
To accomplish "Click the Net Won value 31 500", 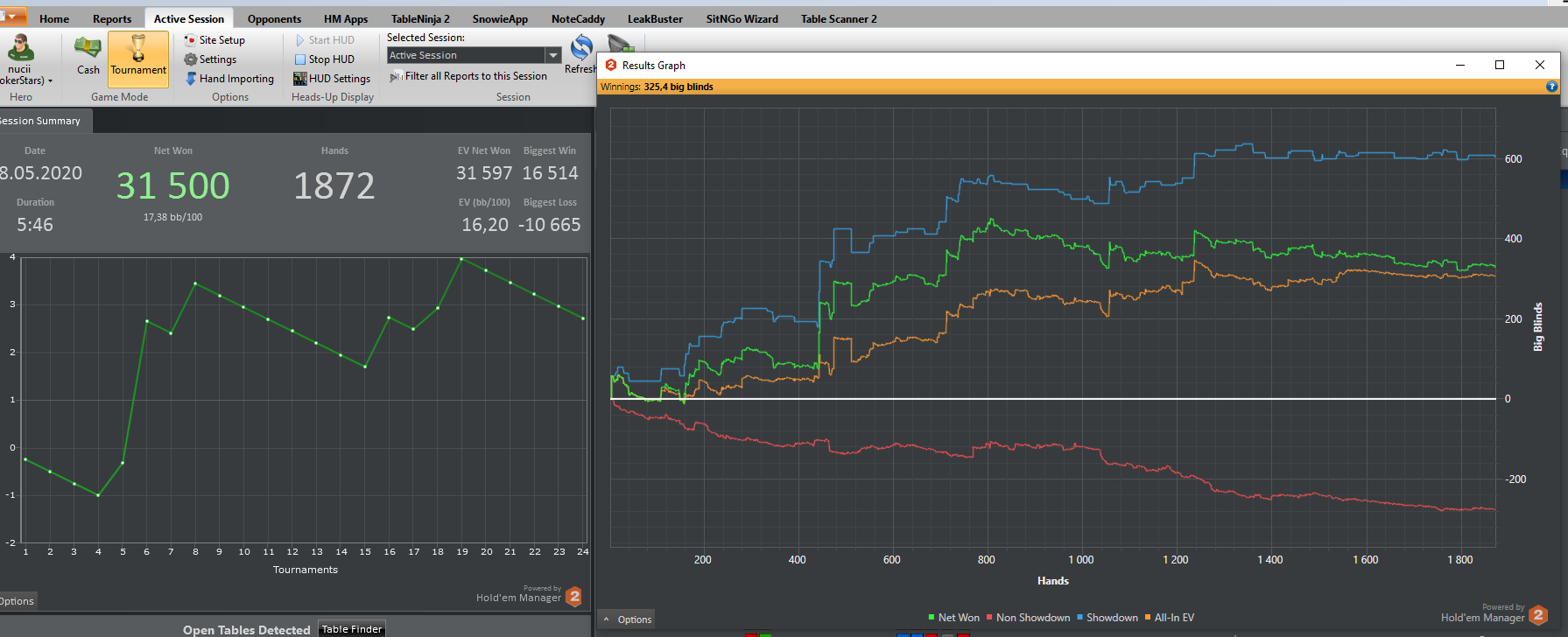I will pos(173,185).
